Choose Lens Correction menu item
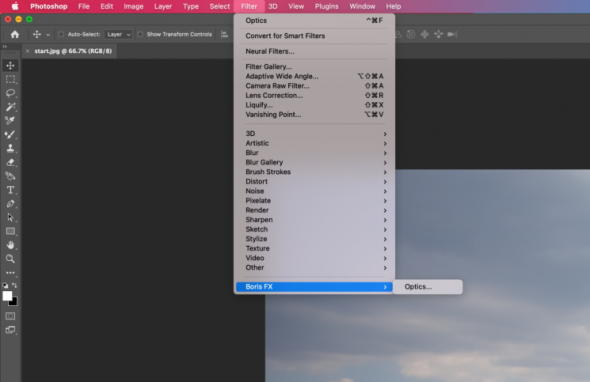This screenshot has width=590, height=382. coord(314,95)
